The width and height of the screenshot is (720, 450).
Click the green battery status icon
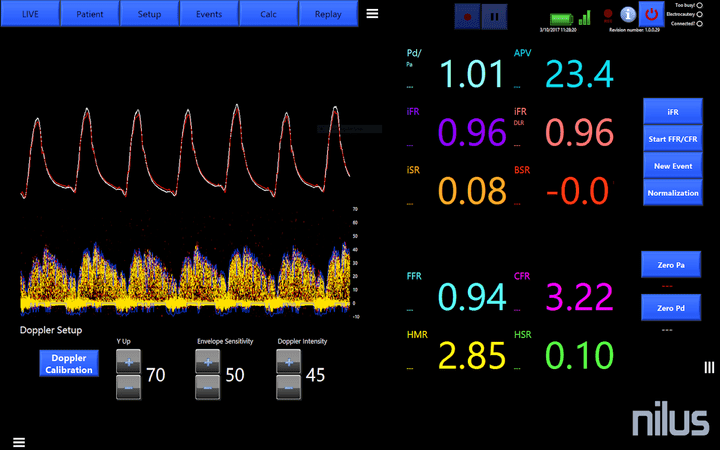[x=562, y=17]
